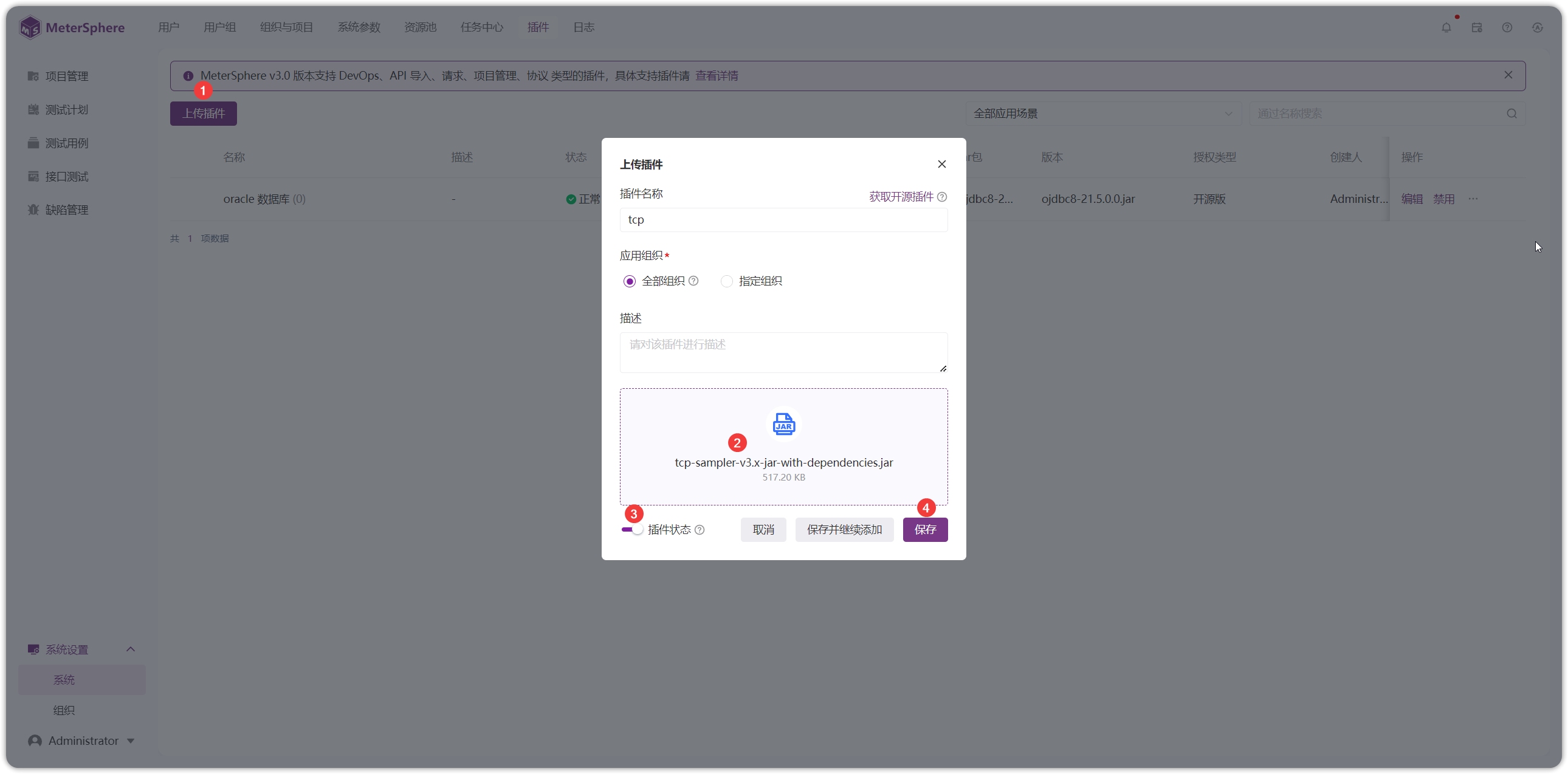Open the 查看详情 link in banner
Image resolution: width=1568 pixels, height=774 pixels.
click(717, 75)
